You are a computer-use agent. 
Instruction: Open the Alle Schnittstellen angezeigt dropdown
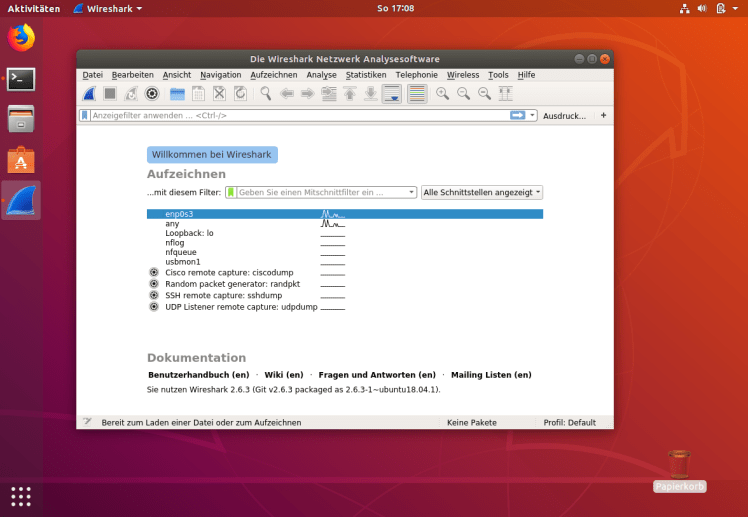pos(482,192)
